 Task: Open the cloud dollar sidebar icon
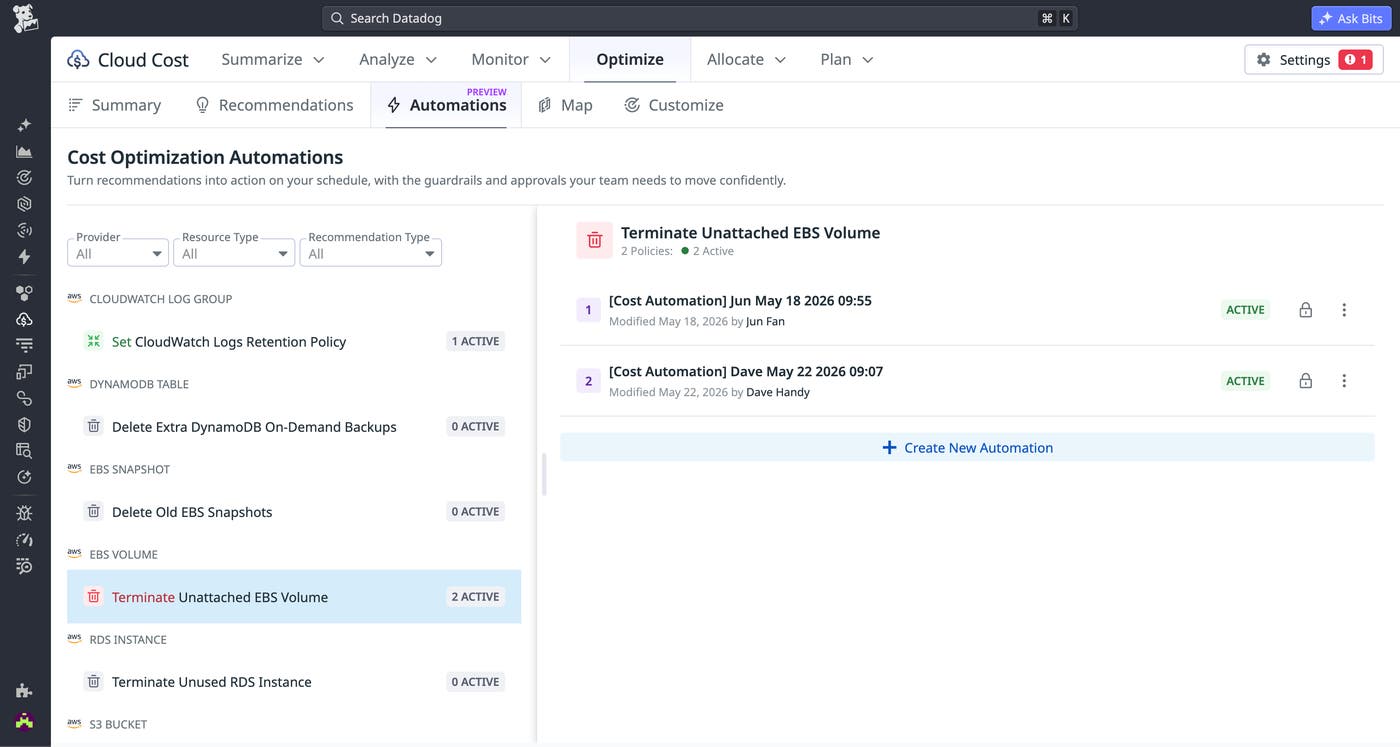tap(24, 320)
